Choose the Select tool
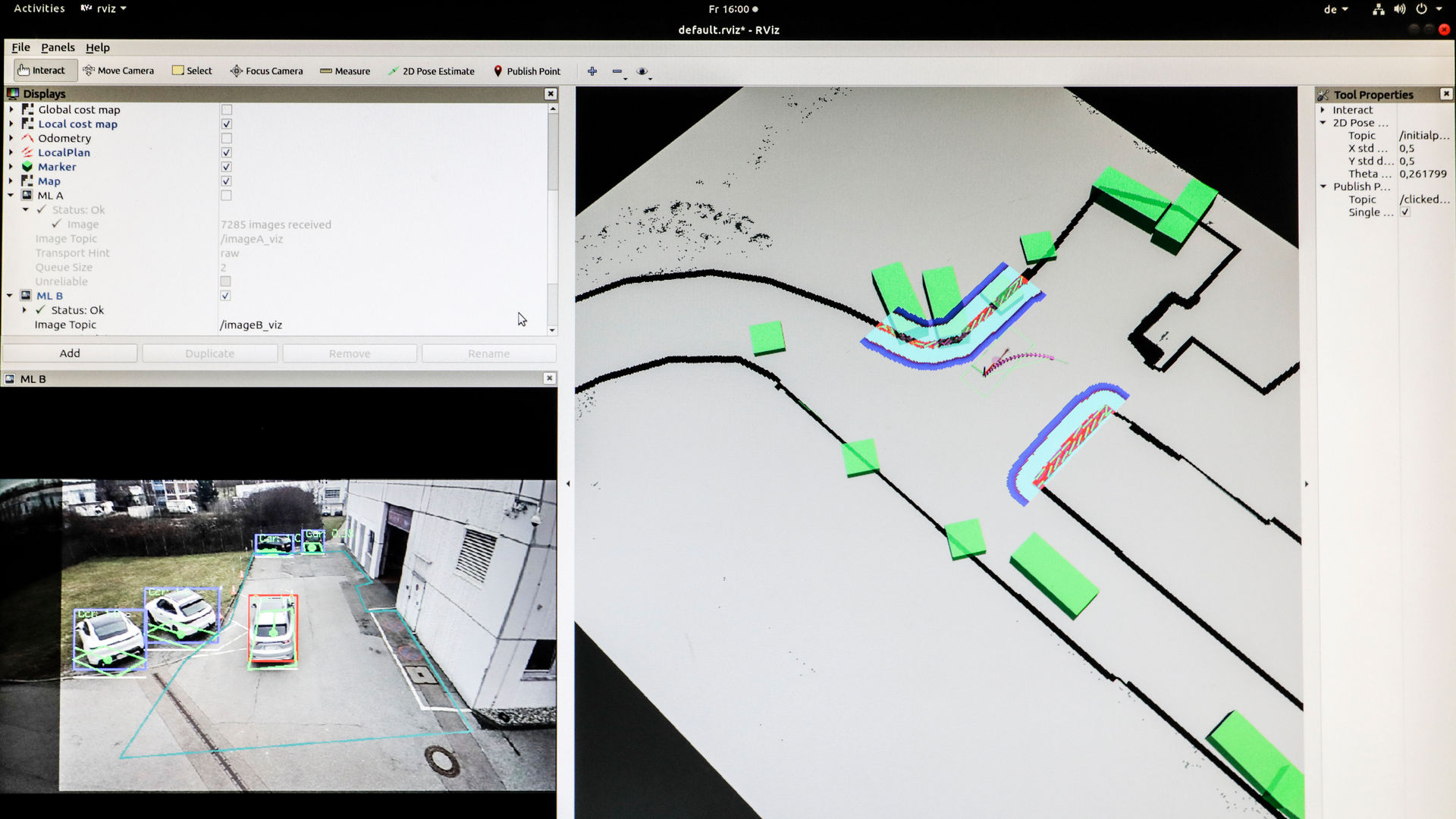Image resolution: width=1456 pixels, height=819 pixels. click(x=192, y=70)
